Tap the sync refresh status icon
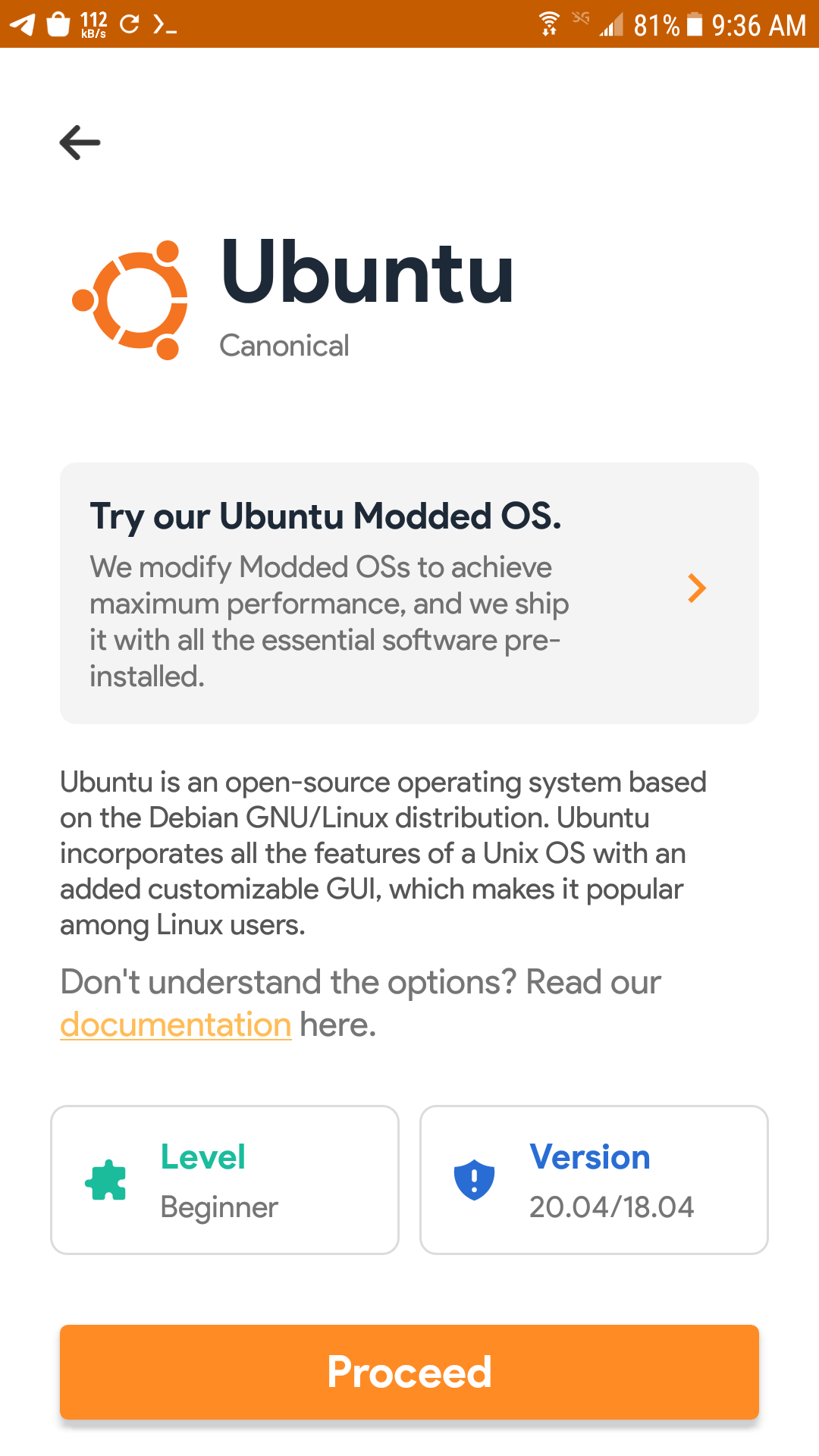 tap(130, 24)
